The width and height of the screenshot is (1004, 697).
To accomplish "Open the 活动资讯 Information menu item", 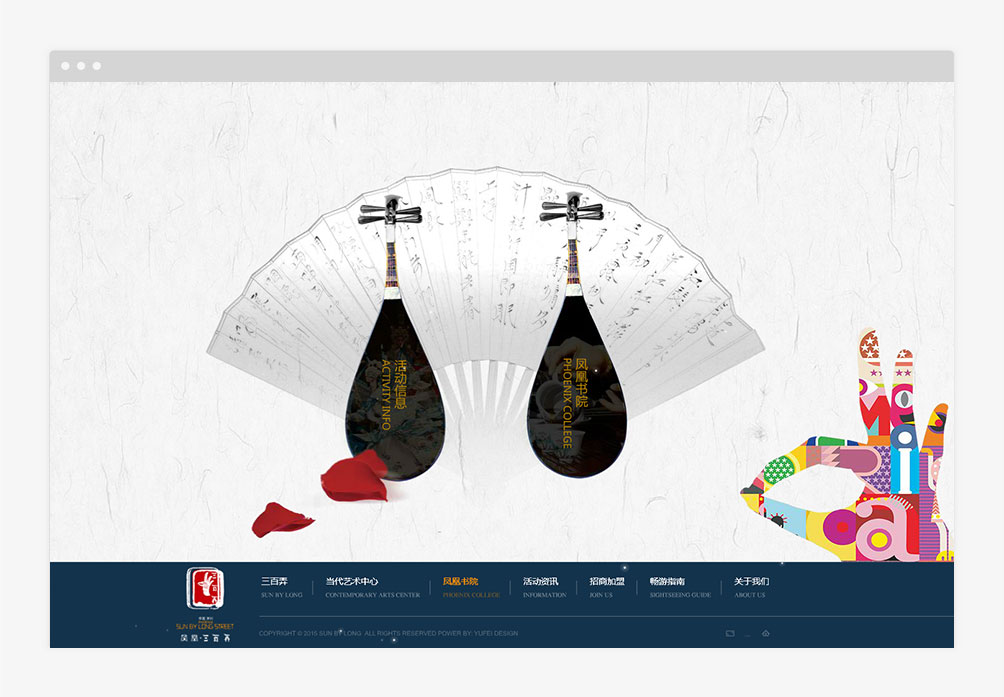I will click(544, 587).
